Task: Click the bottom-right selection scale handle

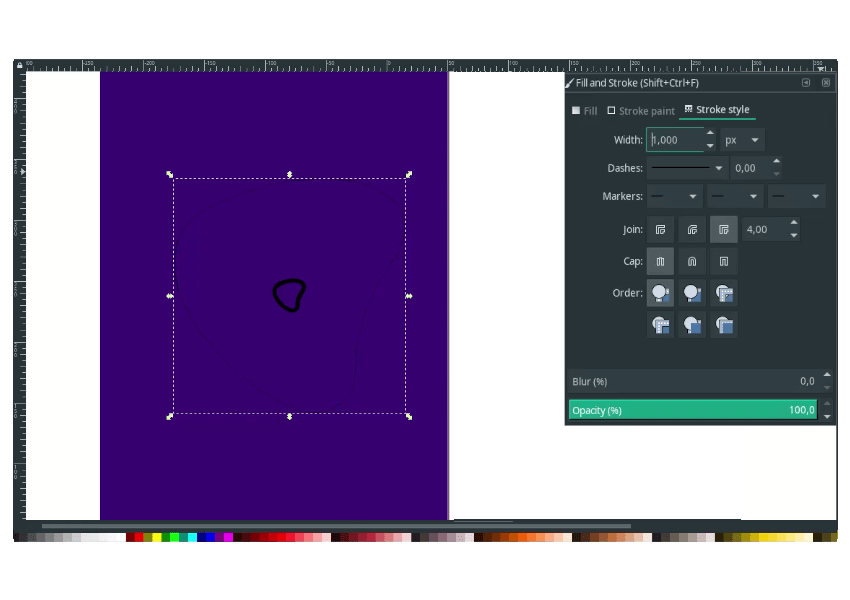Action: [409, 416]
